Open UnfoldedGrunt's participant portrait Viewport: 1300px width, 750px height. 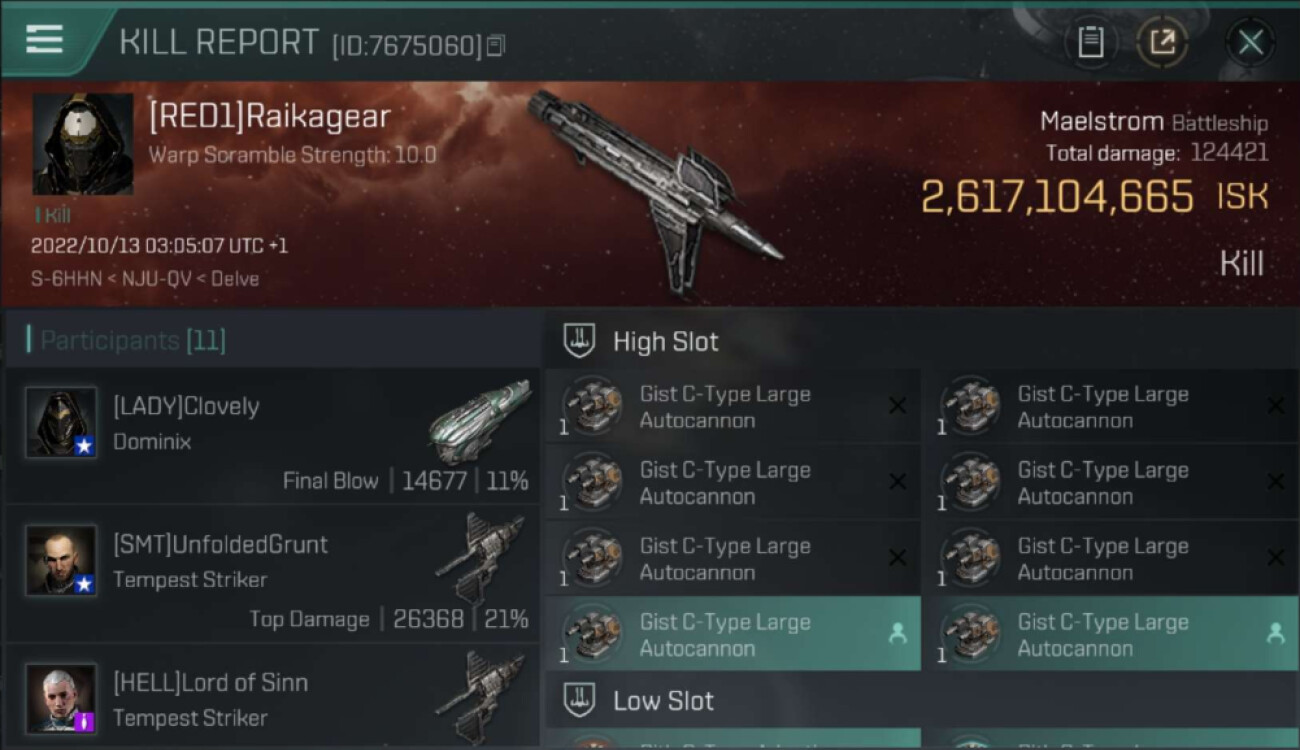[x=61, y=560]
